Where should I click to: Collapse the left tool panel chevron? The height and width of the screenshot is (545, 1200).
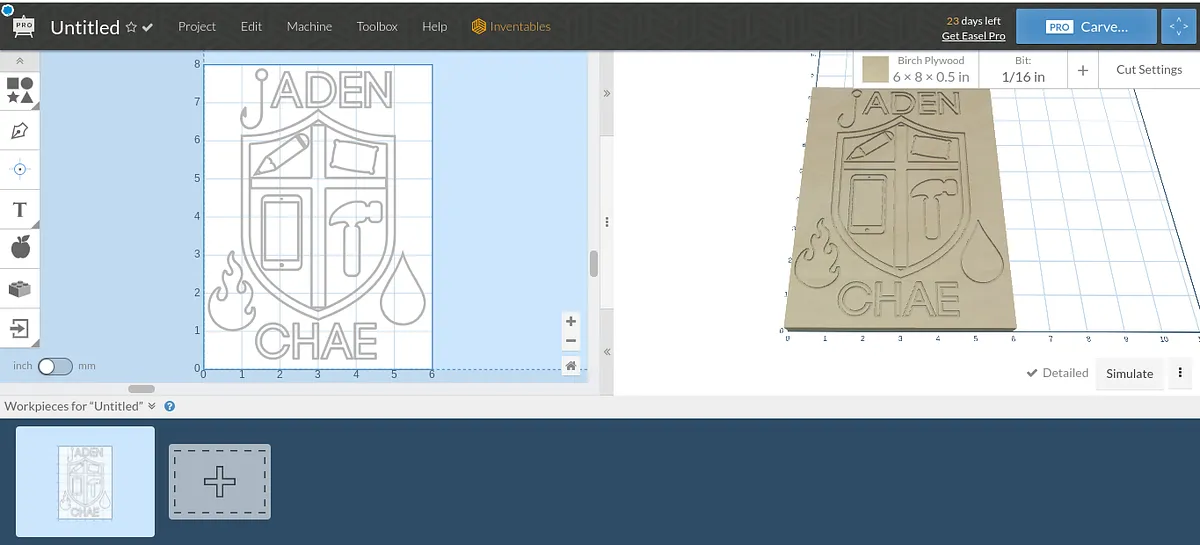point(20,61)
